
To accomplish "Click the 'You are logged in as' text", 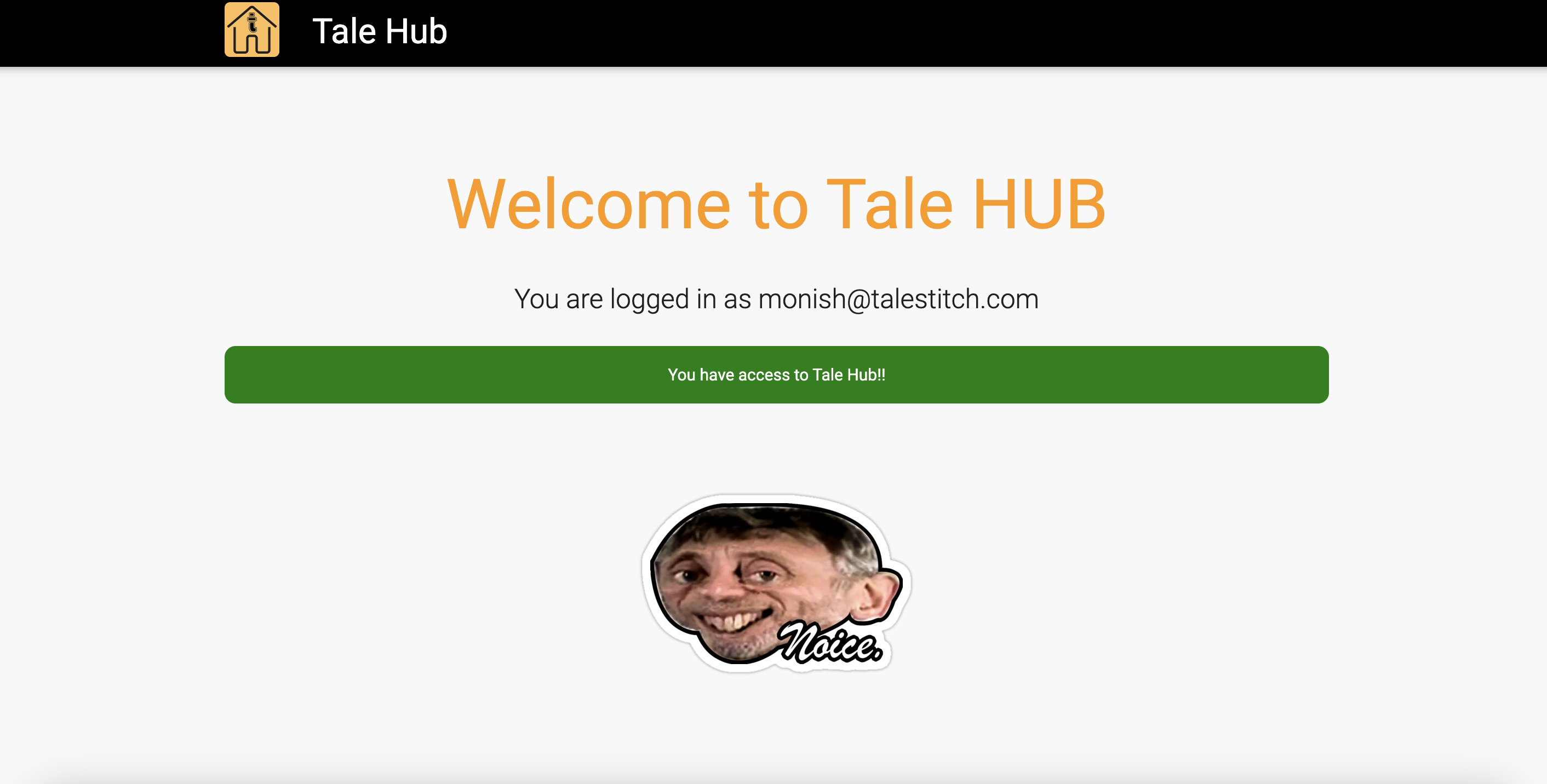I will 632,299.
